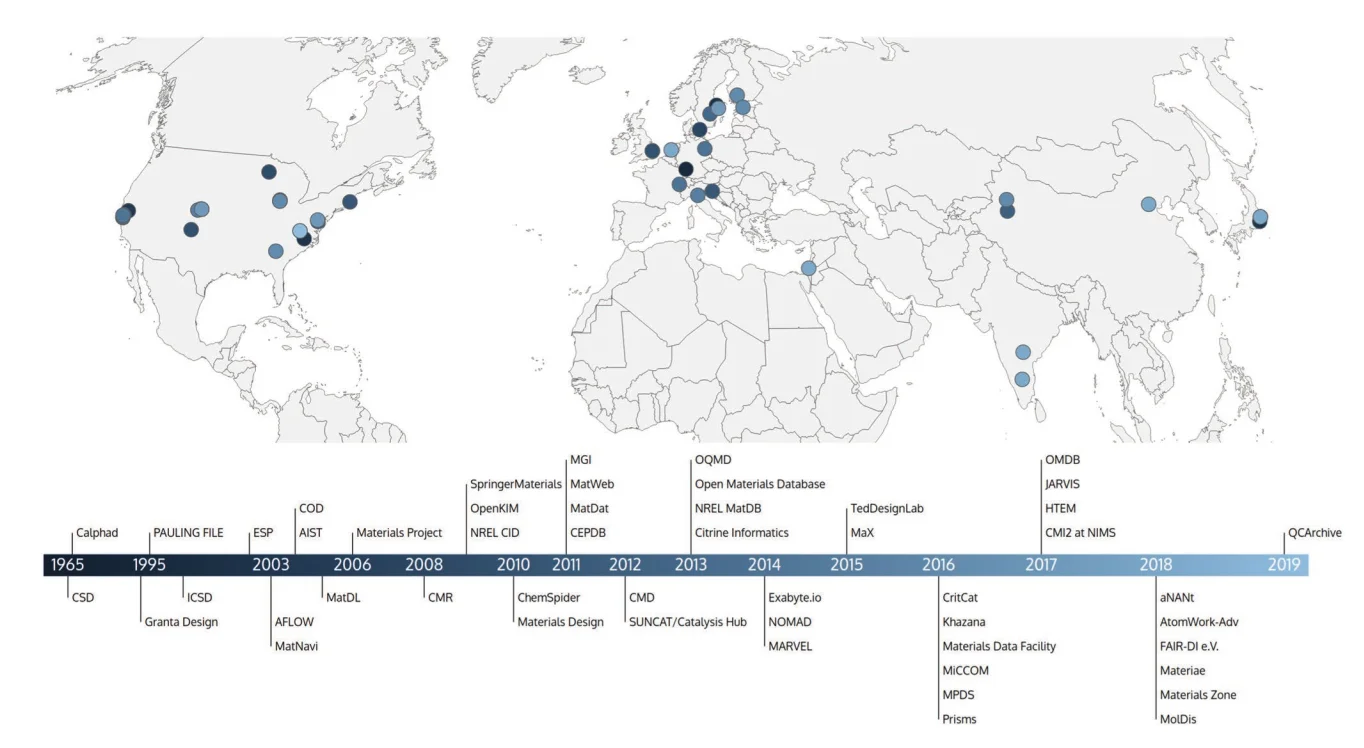Click the QCArchive label
Screen dimensions: 1364x748
(1314, 533)
